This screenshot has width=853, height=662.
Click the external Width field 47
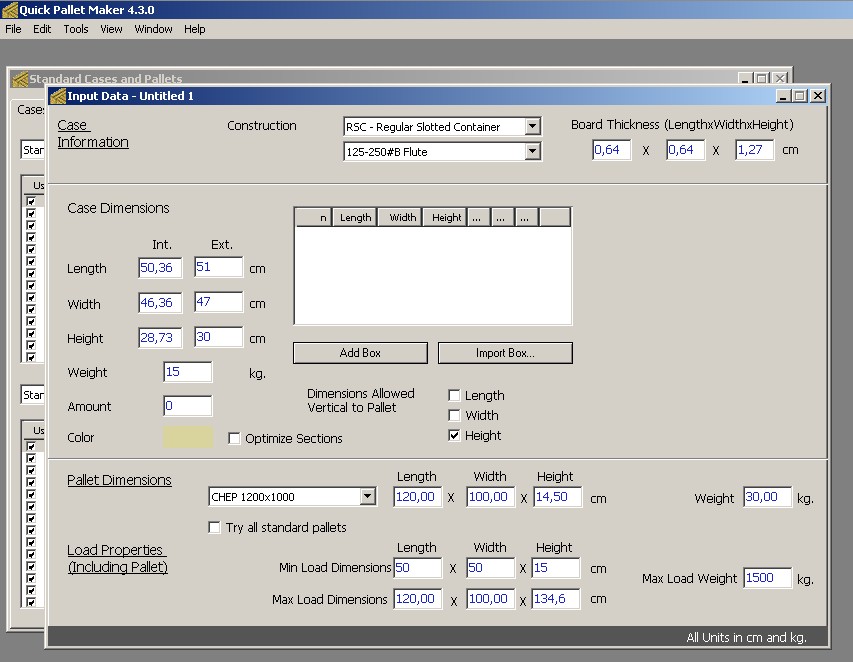click(219, 302)
